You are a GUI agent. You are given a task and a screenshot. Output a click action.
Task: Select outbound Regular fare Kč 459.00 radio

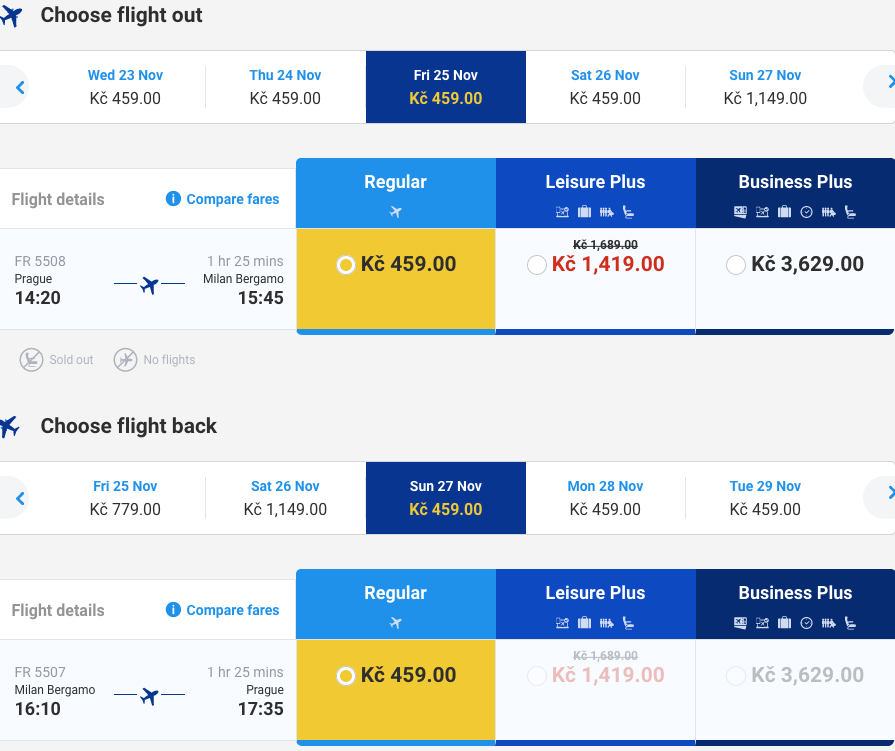click(345, 265)
